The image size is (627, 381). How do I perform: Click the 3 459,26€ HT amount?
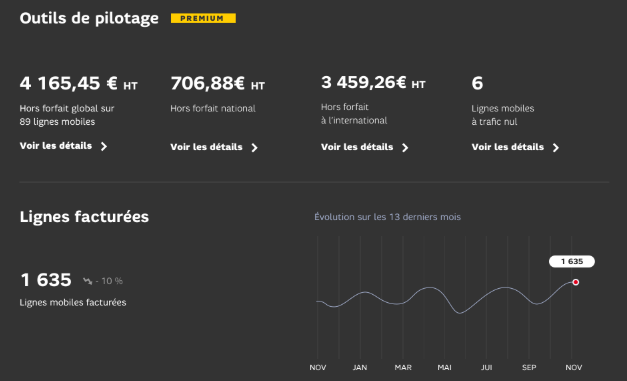coord(373,83)
